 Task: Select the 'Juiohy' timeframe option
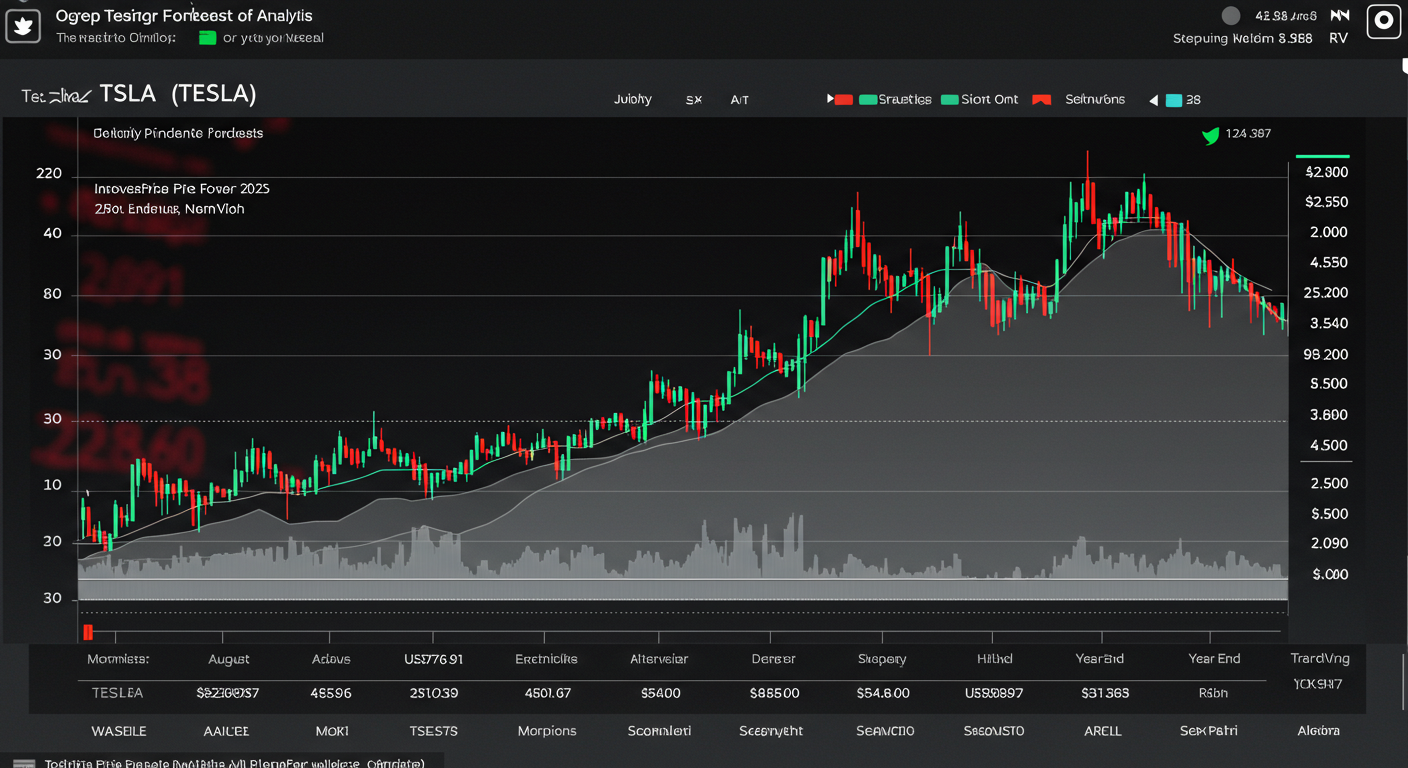click(x=632, y=99)
